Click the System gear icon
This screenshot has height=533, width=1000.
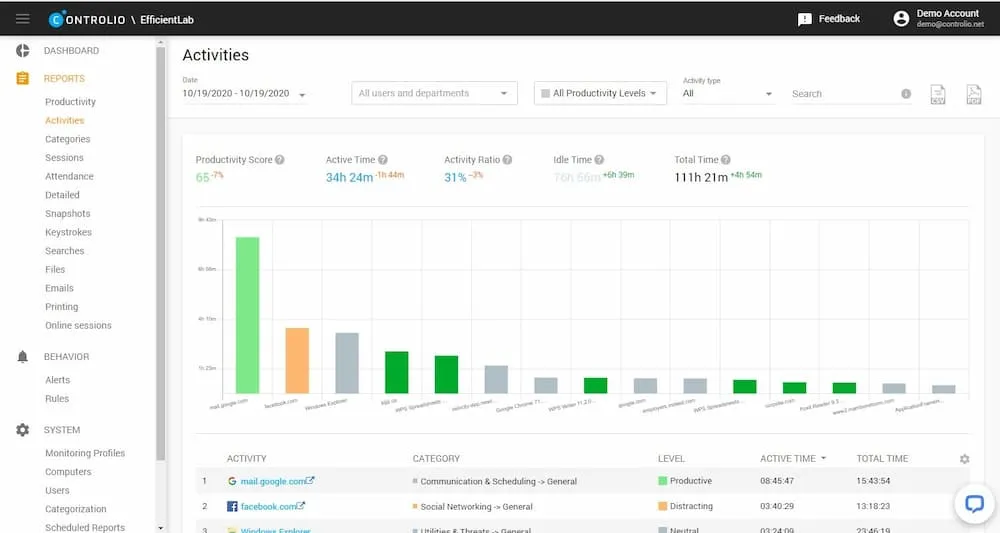pyautogui.click(x=23, y=430)
